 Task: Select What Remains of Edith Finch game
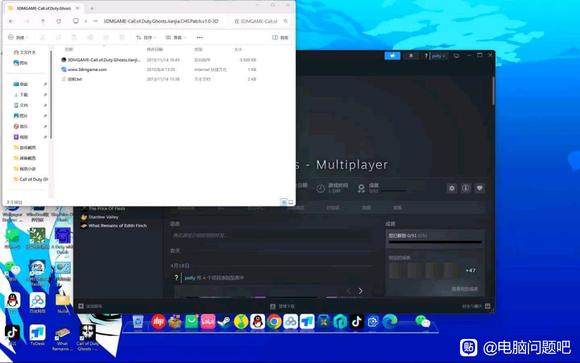coord(118,226)
